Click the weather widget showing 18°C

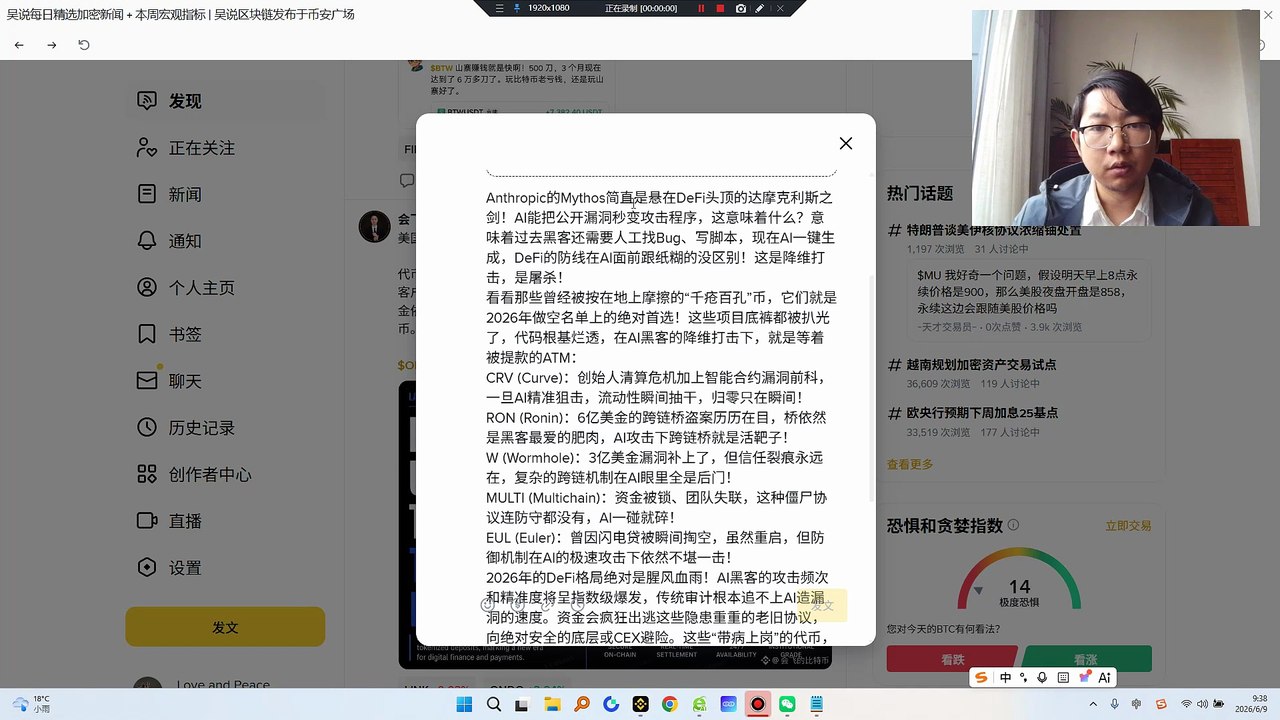32,704
